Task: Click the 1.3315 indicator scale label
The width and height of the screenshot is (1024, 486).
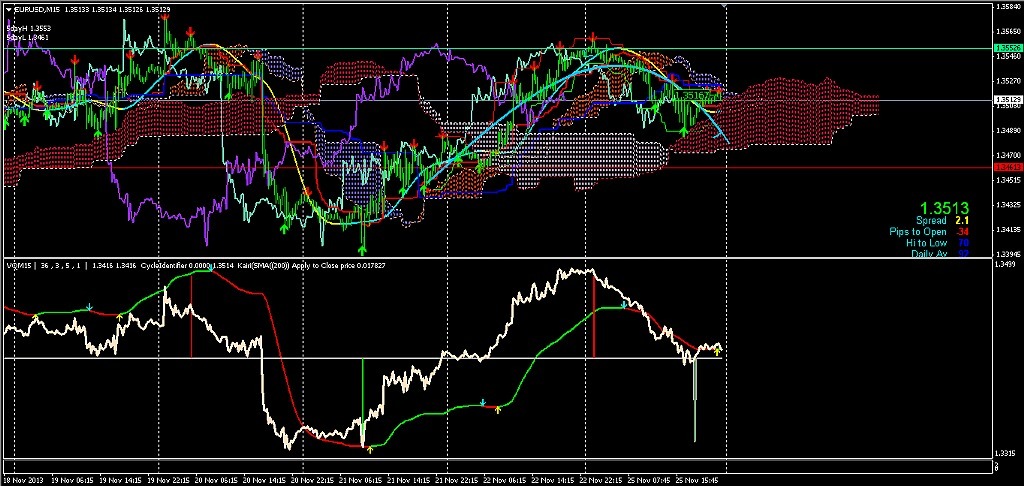Action: tap(1004, 453)
